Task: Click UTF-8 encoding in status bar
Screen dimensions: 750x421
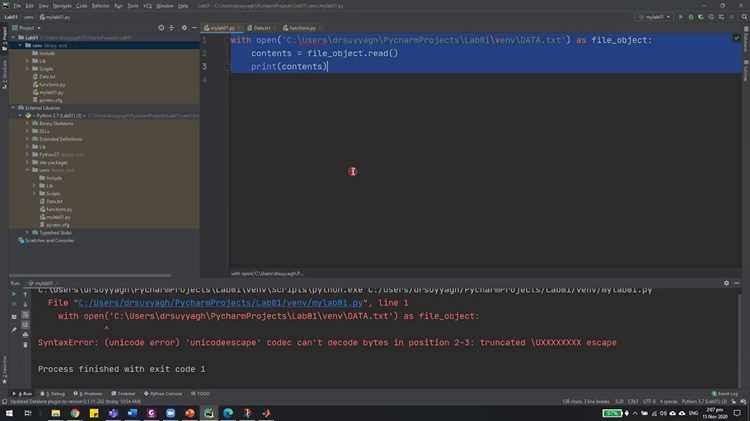Action: coord(649,402)
